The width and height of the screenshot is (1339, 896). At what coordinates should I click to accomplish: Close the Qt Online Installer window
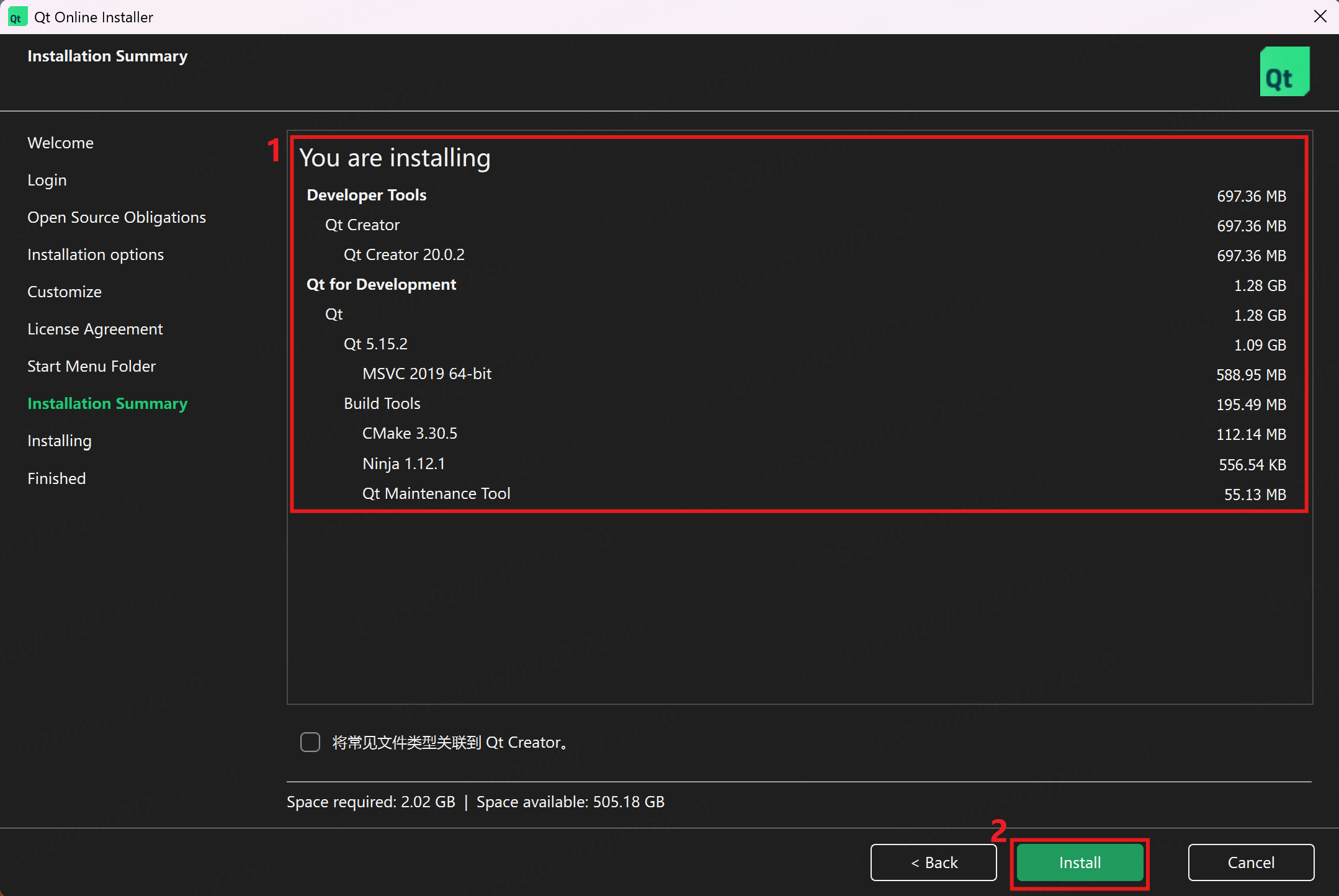coord(1320,17)
